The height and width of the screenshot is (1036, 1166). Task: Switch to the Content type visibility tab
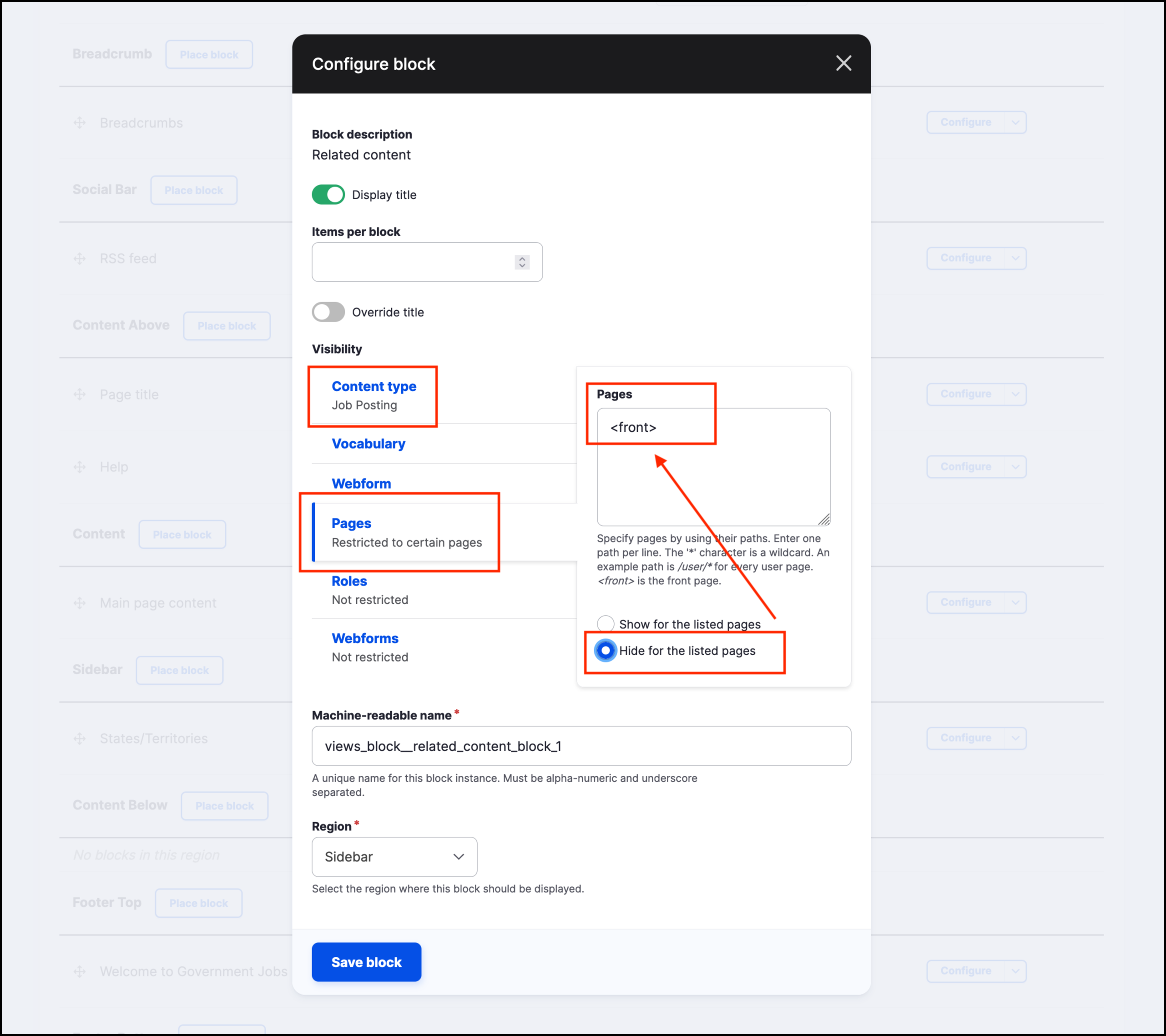pyautogui.click(x=374, y=386)
